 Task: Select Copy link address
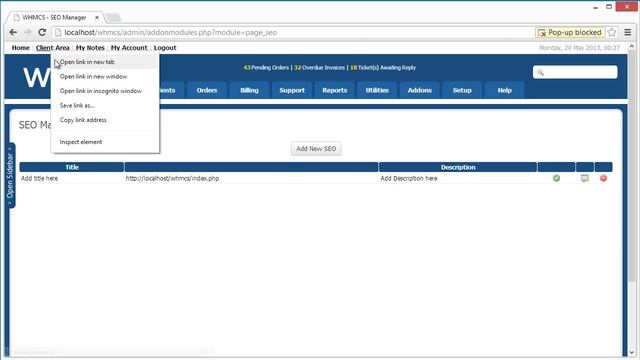click(x=105, y=120)
